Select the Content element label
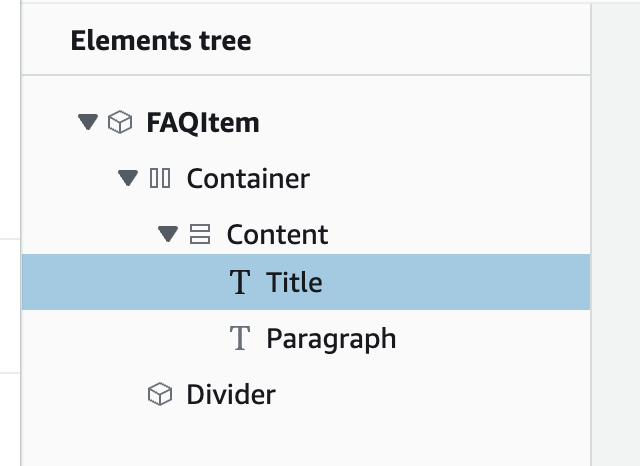Screen dimensions: 640x466 (x=278, y=234)
